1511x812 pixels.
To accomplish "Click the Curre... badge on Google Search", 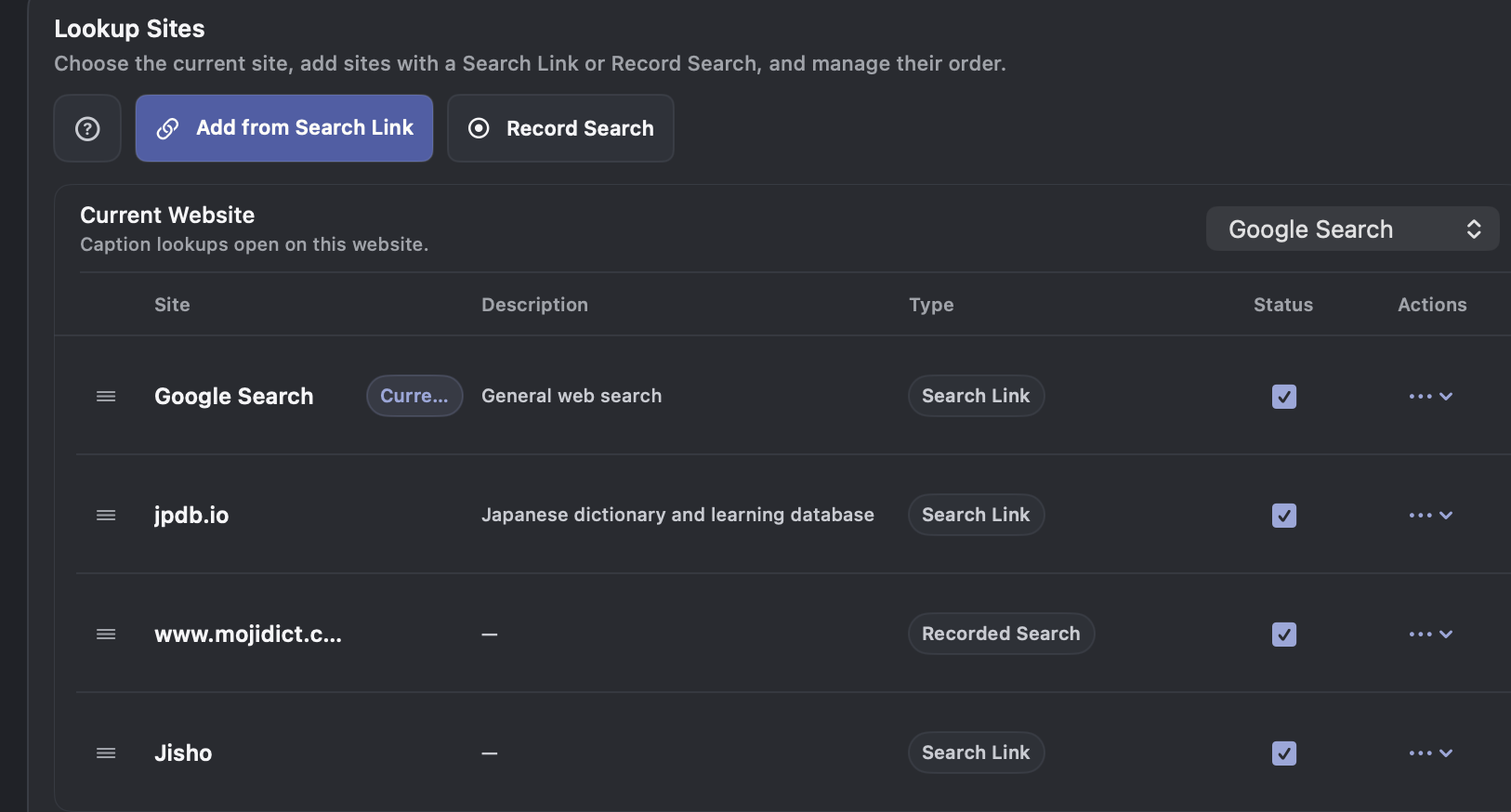I will pos(414,396).
